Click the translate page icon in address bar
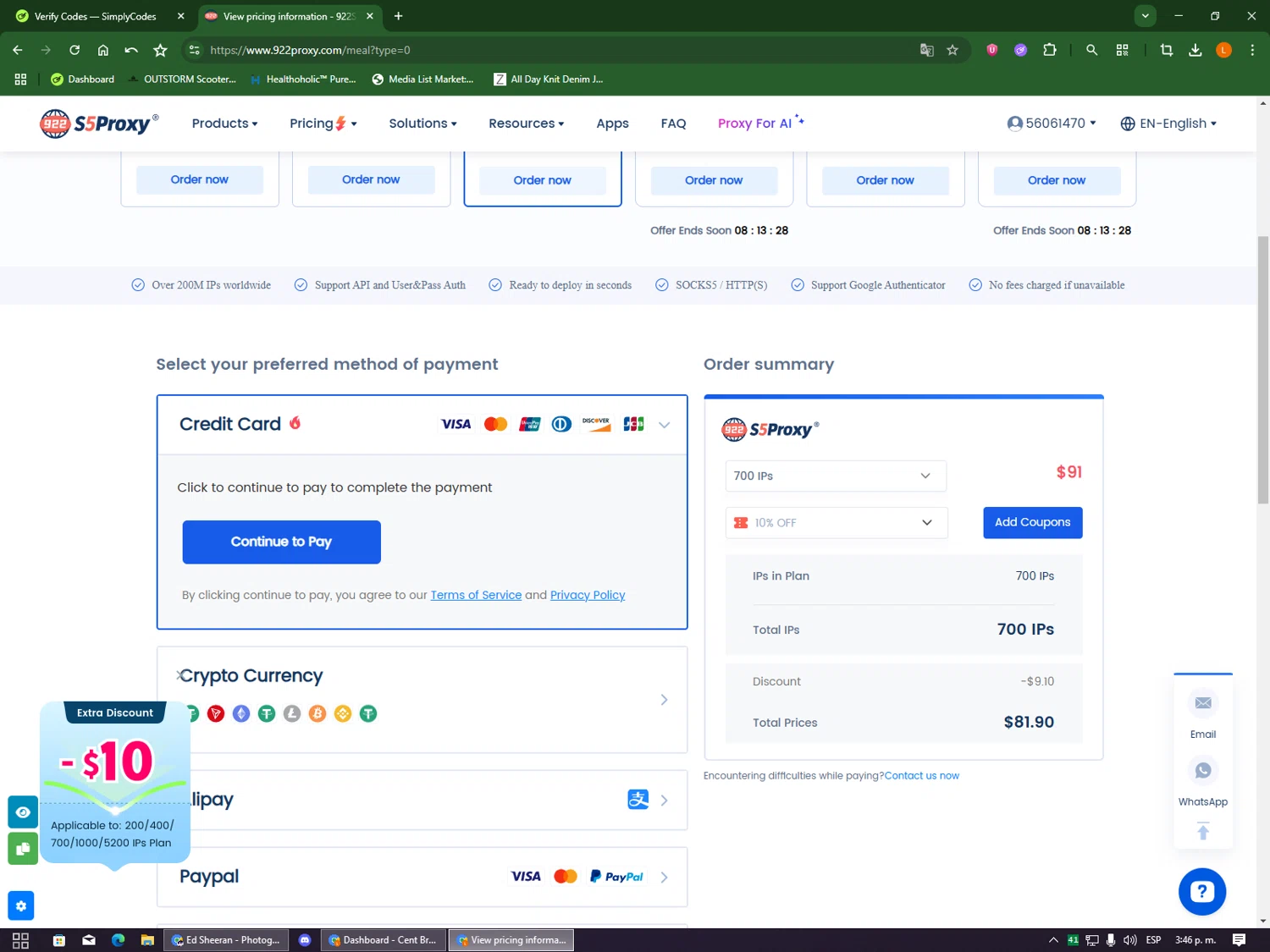This screenshot has width=1270, height=952. pyautogui.click(x=927, y=50)
